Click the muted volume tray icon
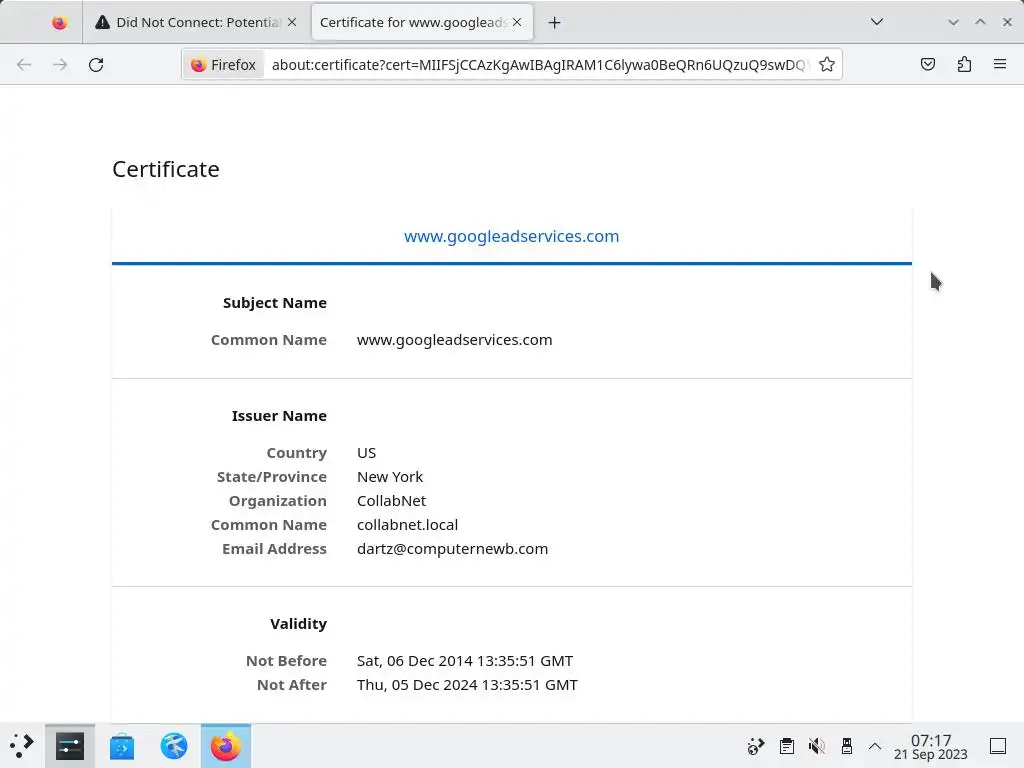The height and width of the screenshot is (768, 1024). coord(816,746)
